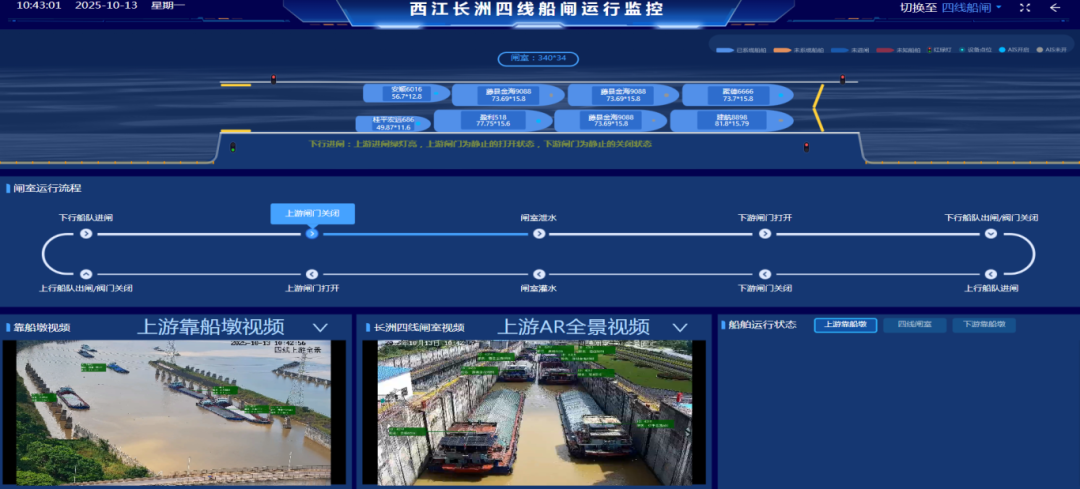Click the fullscreen expand icon in header
1080x489 pixels.
[1025, 8]
